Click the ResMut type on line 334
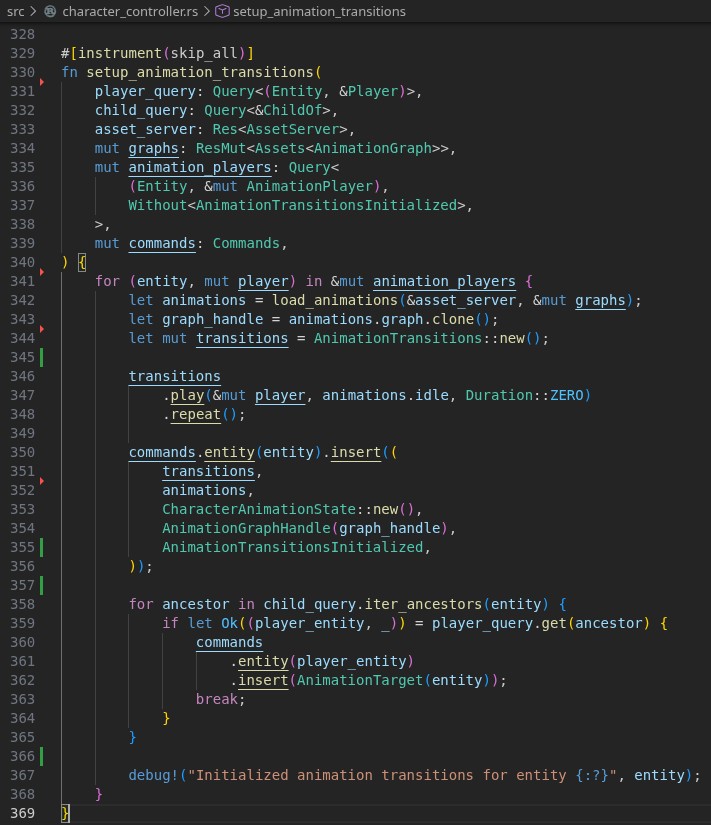The image size is (711, 825). [x=221, y=148]
